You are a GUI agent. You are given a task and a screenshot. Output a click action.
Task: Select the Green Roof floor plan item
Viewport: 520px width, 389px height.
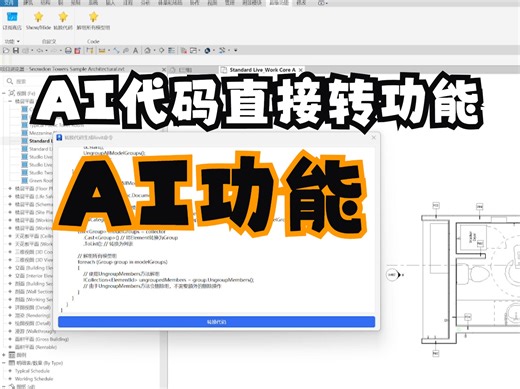41,181
